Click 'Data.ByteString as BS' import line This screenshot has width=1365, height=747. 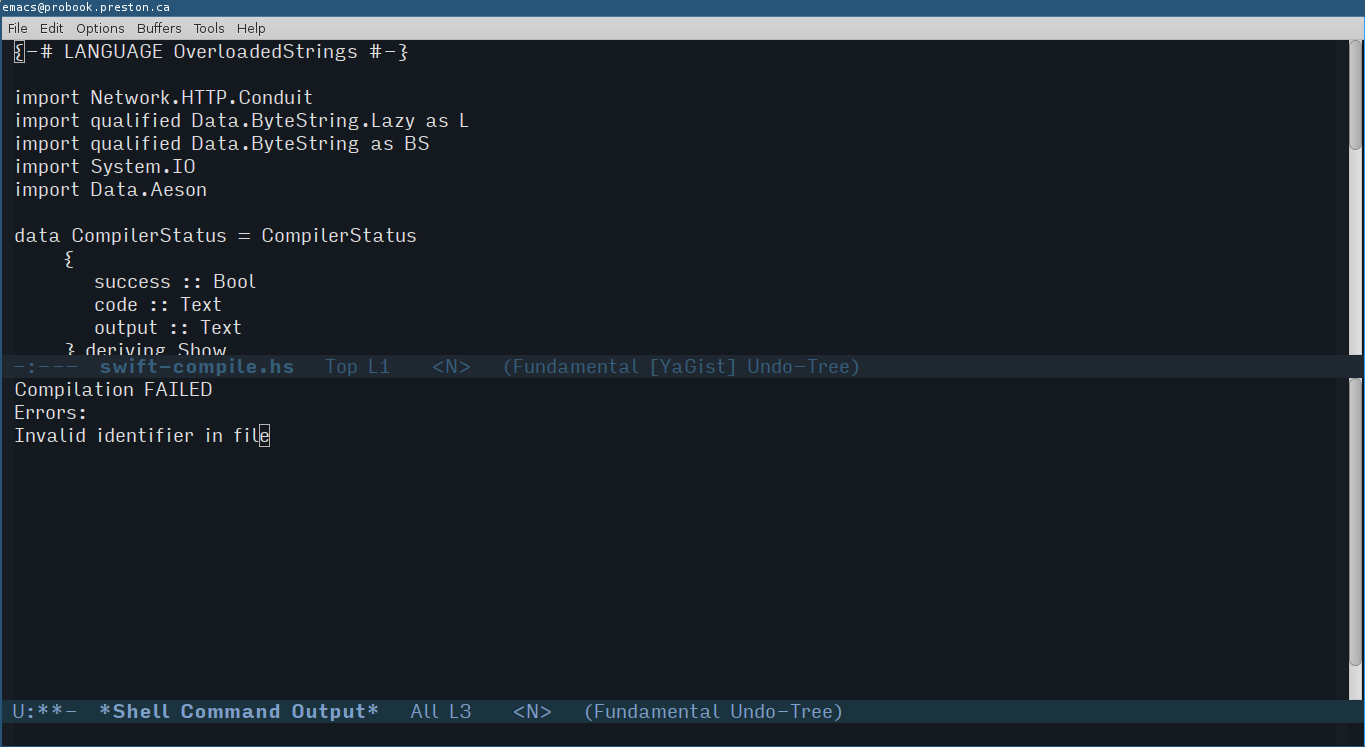221,144
